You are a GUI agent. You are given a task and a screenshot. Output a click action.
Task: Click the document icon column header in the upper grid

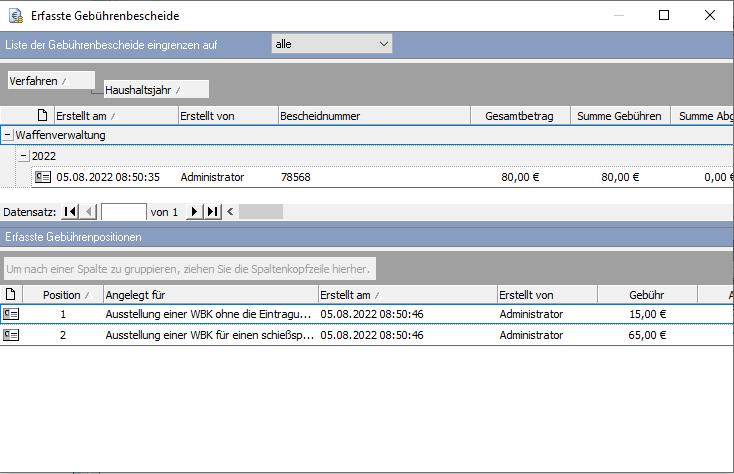[x=42, y=116]
